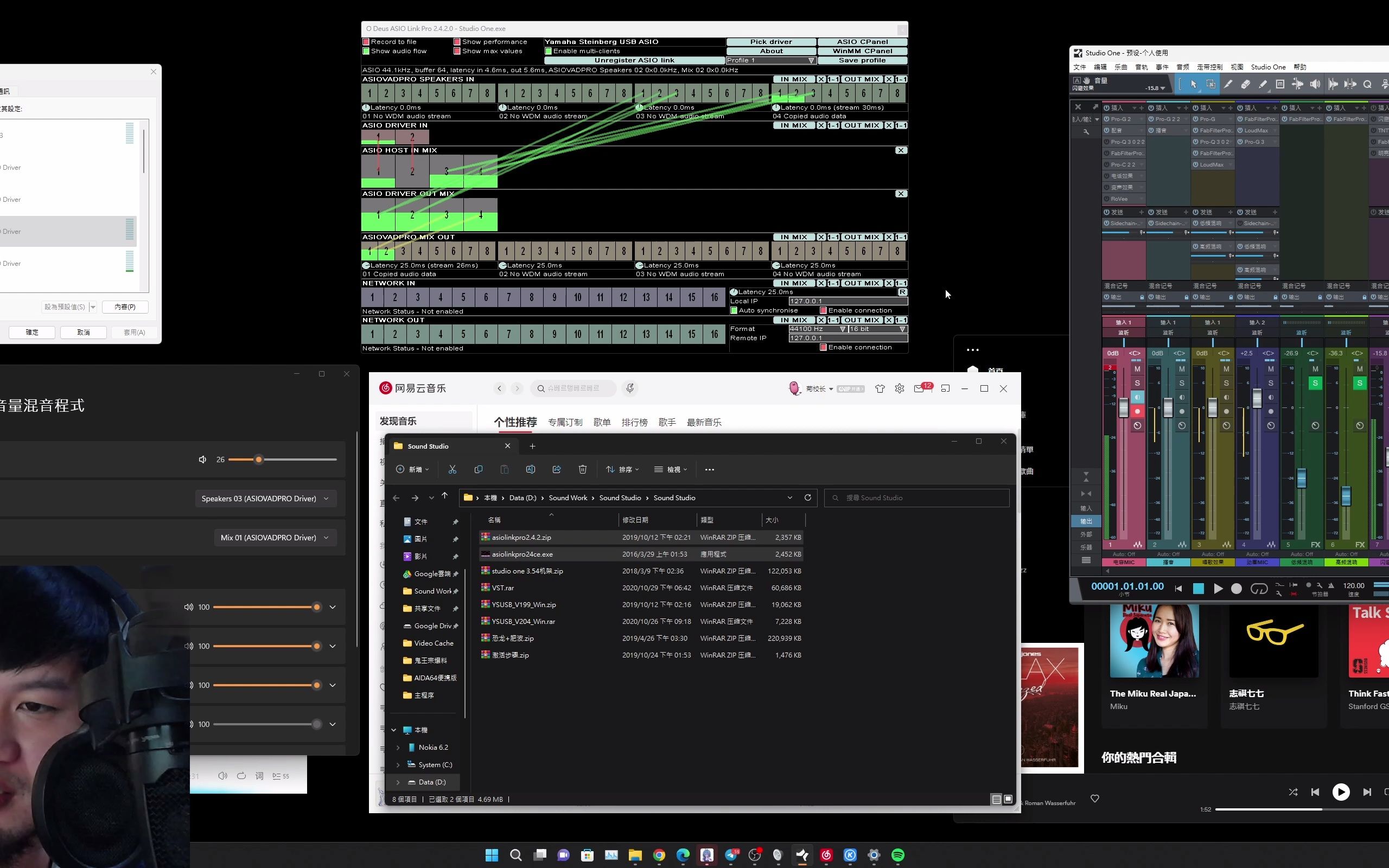Toggle Solo on Studio One channel 5
This screenshot has height=868, width=1389.
1315,383
